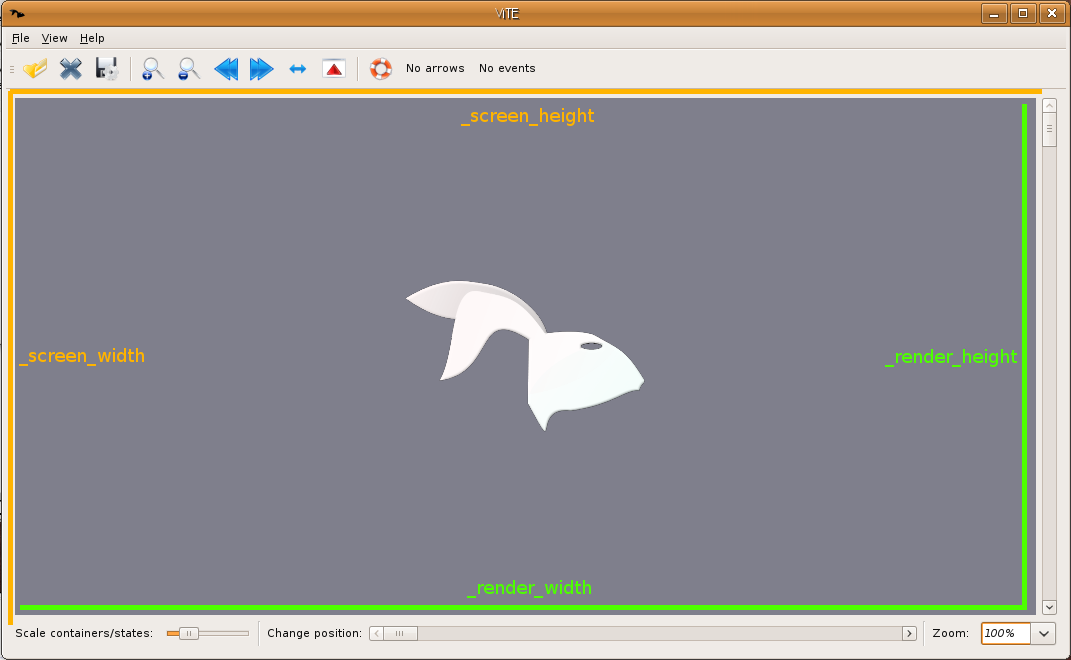
Task: Open help via the lifebuoy icon
Action: tap(381, 69)
